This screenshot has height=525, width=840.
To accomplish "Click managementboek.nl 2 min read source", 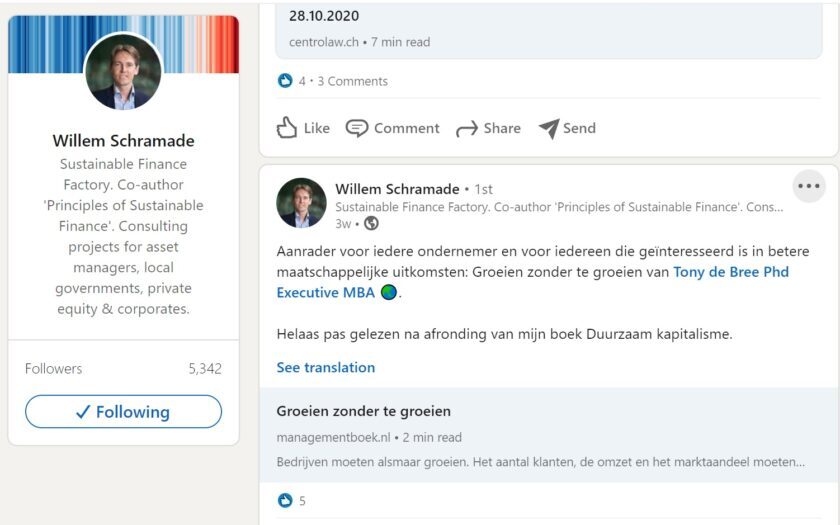I will (x=369, y=437).
